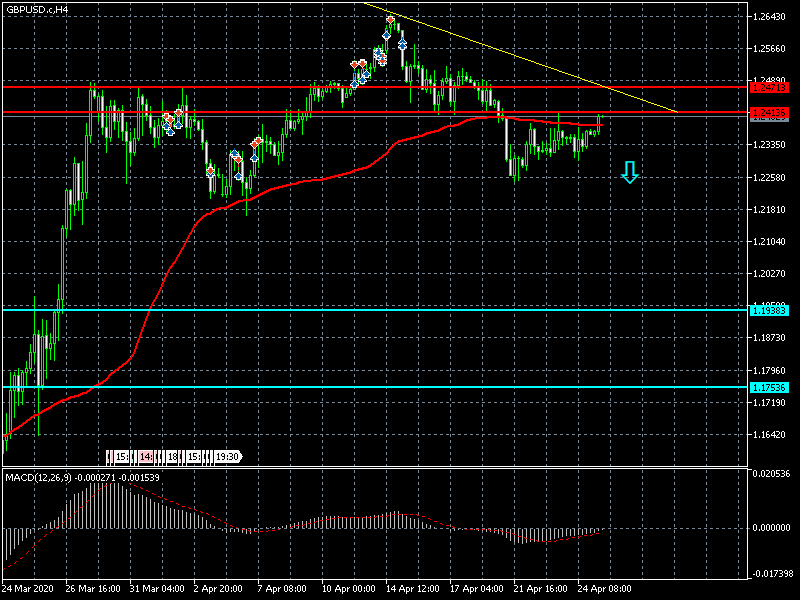The width and height of the screenshot is (800, 600).
Task: Click the 2 Apr 20:00 time axis label
Action: [218, 588]
